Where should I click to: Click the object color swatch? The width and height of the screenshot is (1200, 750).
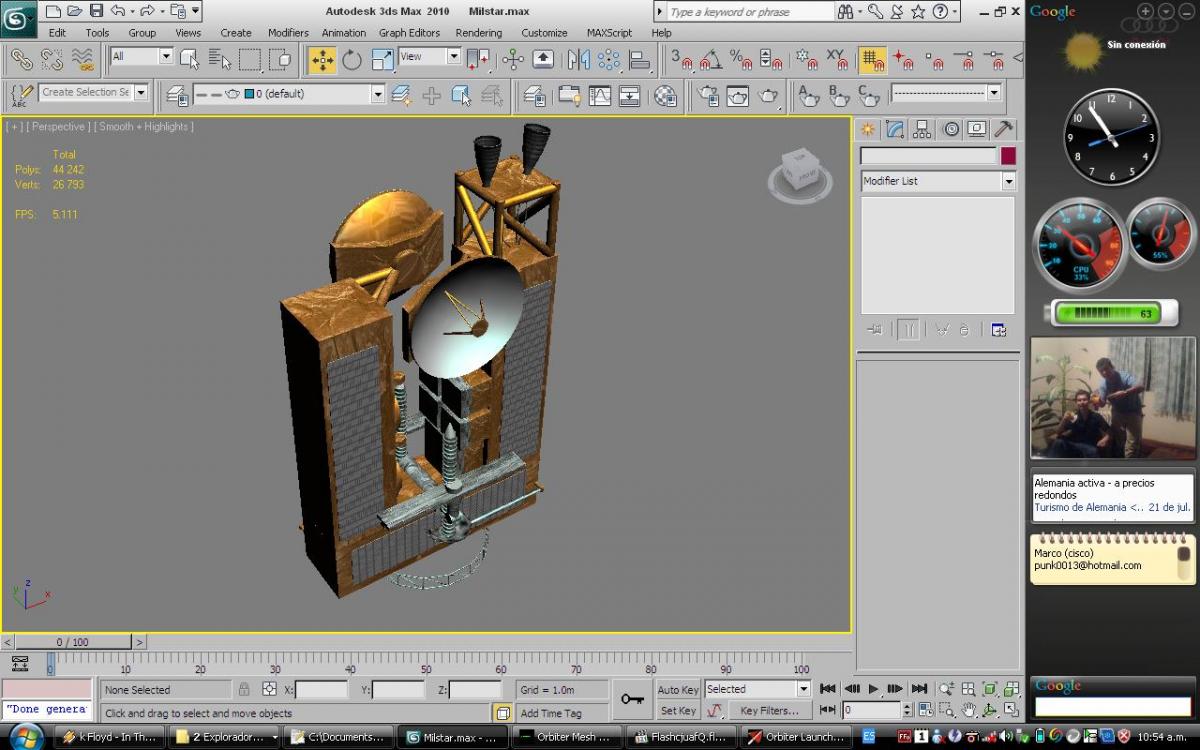[1008, 156]
